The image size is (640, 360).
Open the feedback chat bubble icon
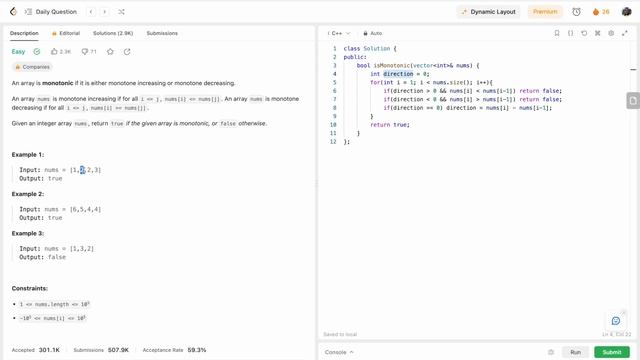click(x=616, y=321)
